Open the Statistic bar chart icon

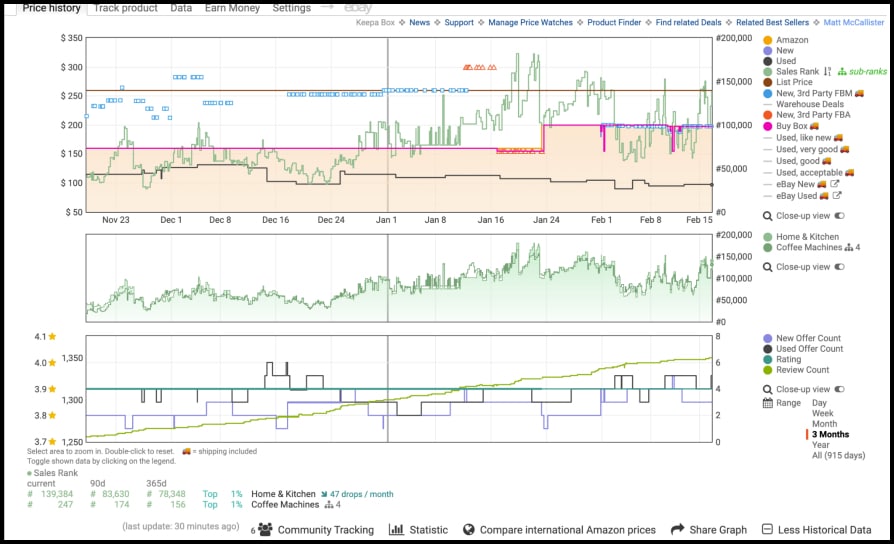click(396, 530)
